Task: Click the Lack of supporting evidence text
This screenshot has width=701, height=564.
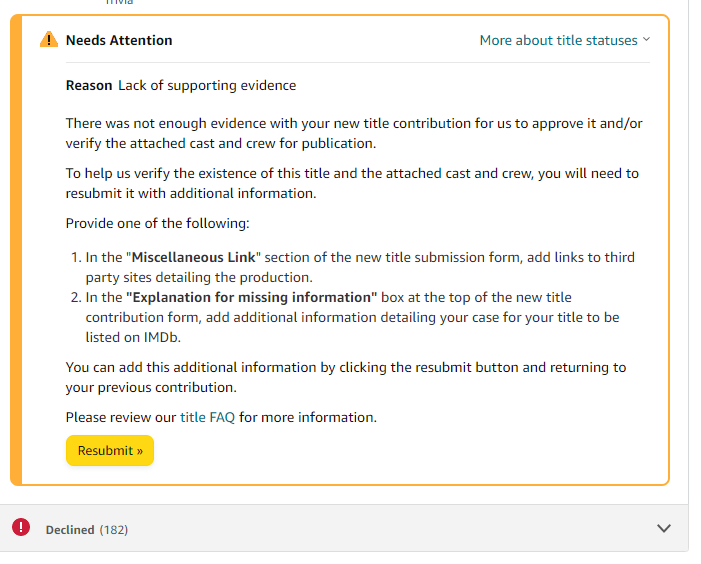Action: pos(207,85)
